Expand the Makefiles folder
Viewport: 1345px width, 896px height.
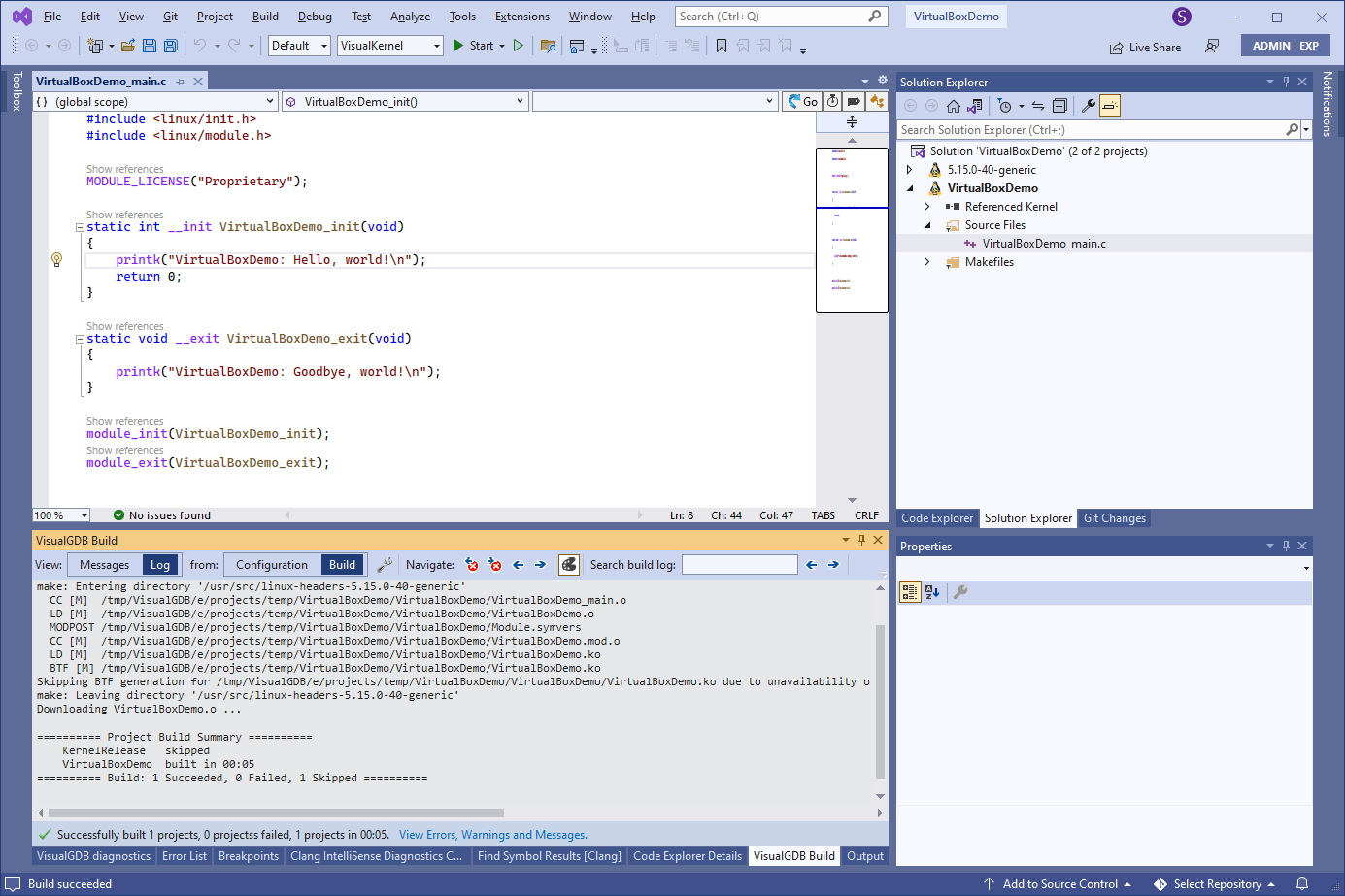pyautogui.click(x=927, y=262)
